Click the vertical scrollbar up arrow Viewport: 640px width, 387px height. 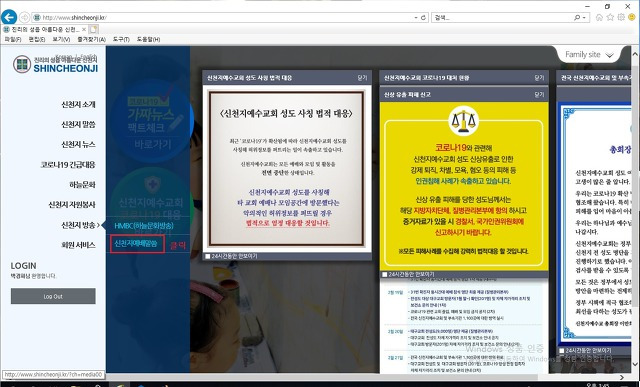pyautogui.click(x=635, y=53)
